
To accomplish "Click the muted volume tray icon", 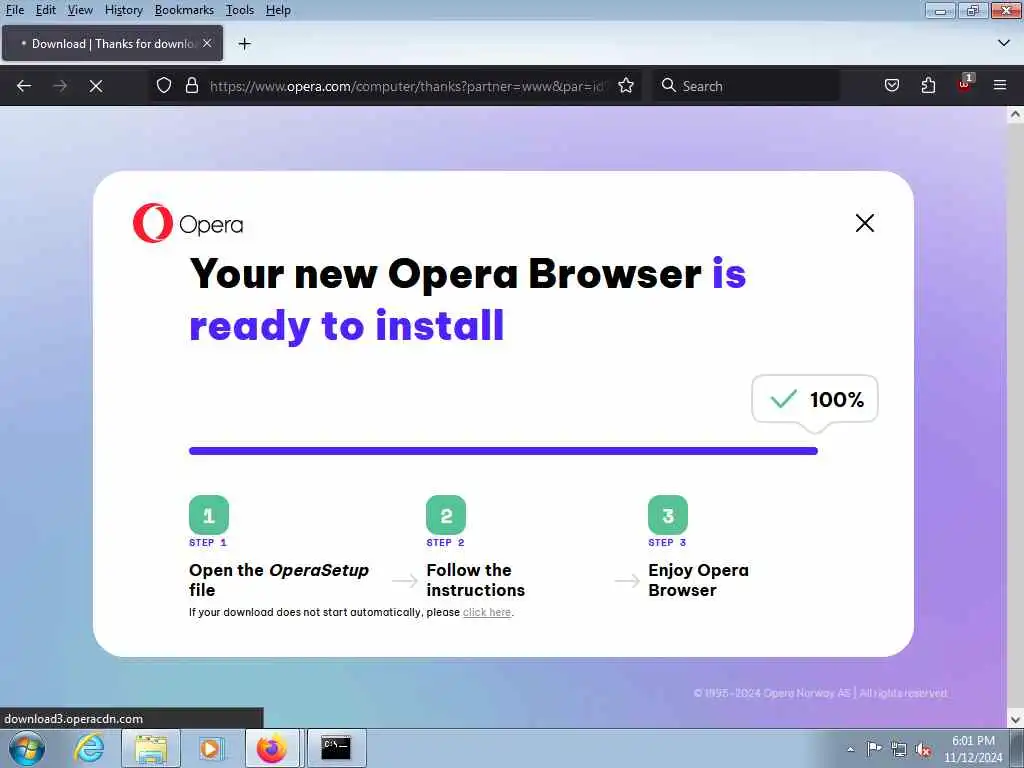I will tap(923, 750).
